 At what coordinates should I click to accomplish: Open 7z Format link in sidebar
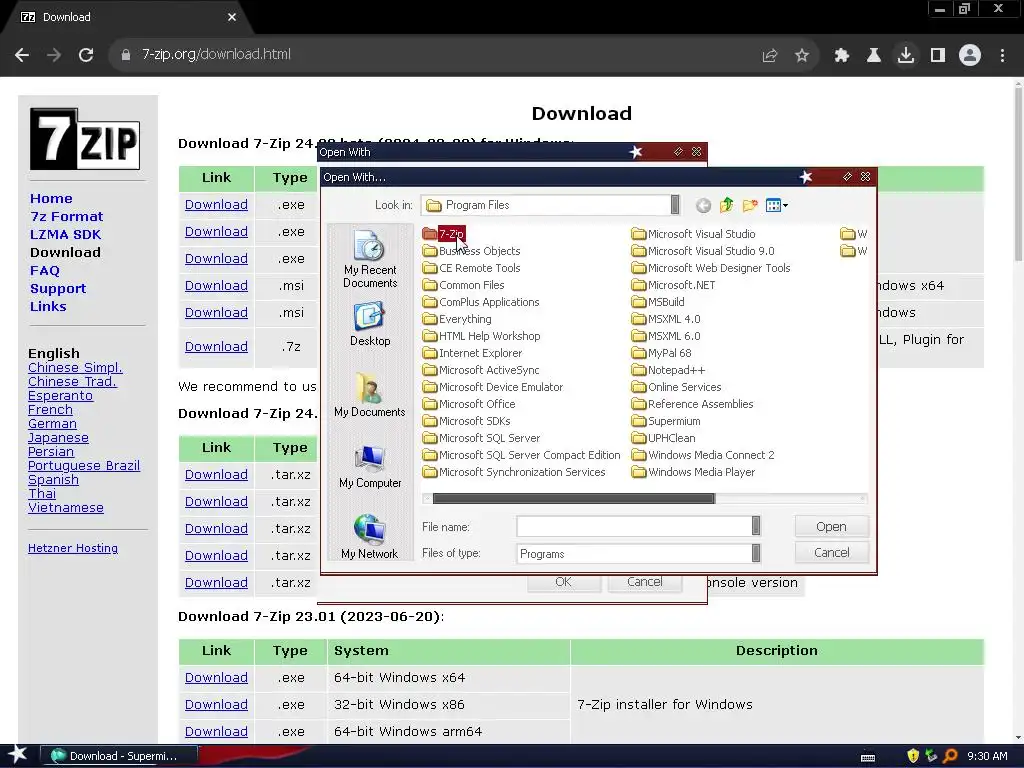67,216
